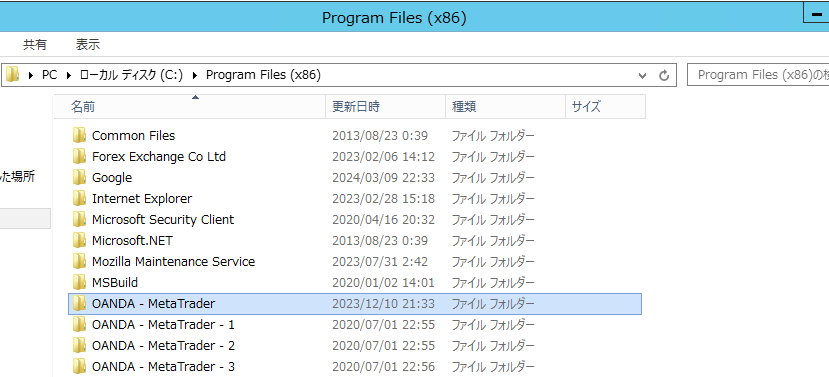Expand the arrow before Program Files (x86) breadcrumb

[x=195, y=76]
